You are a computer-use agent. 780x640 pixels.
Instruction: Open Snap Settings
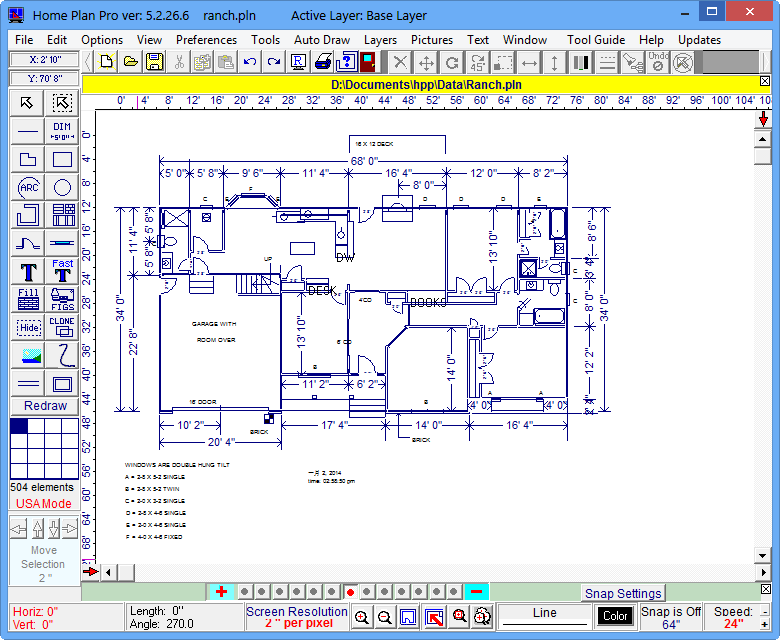click(x=623, y=593)
